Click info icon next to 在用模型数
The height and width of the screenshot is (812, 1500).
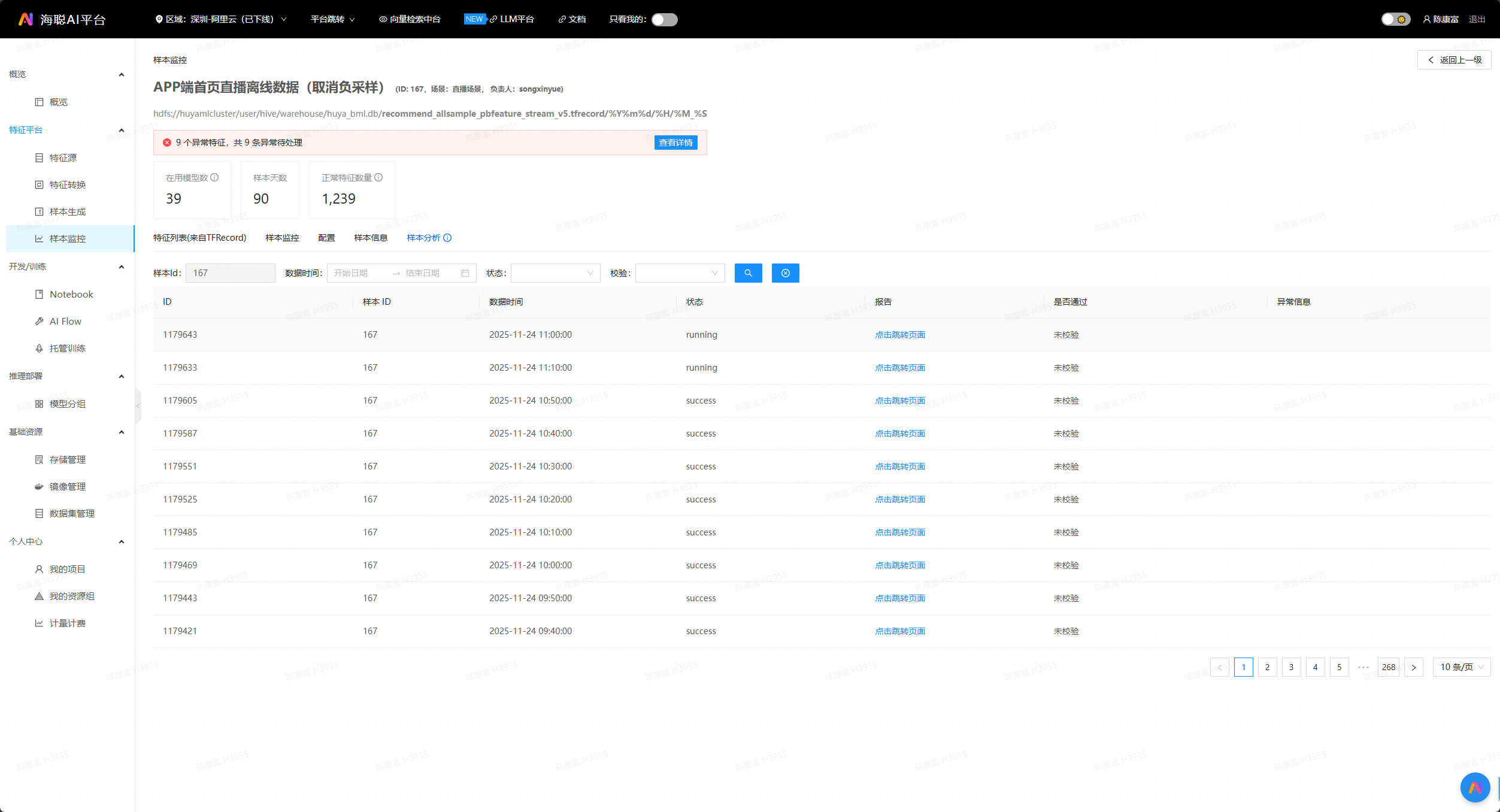point(214,177)
